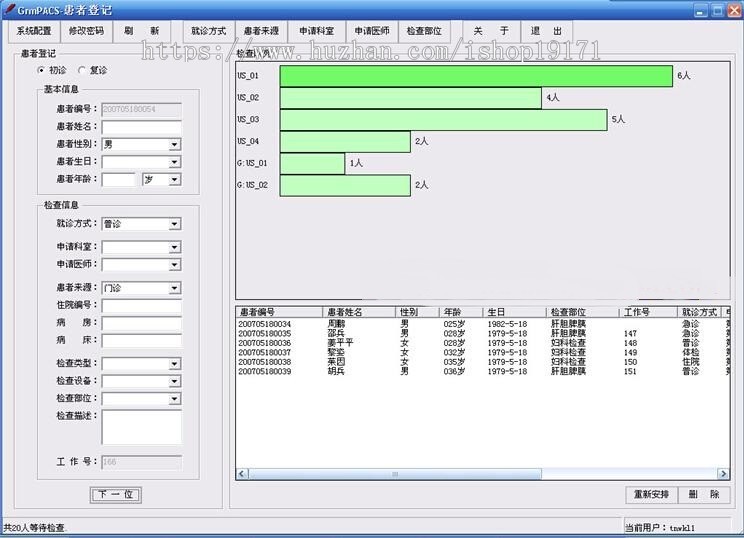Viewport: 744px width, 538px height.
Task: Click 退出 to exit the application
Action: pyautogui.click(x=546, y=31)
